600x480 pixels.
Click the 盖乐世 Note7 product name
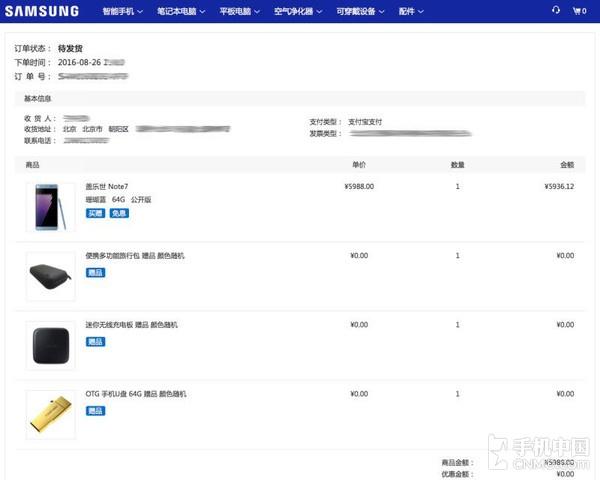click(107, 186)
